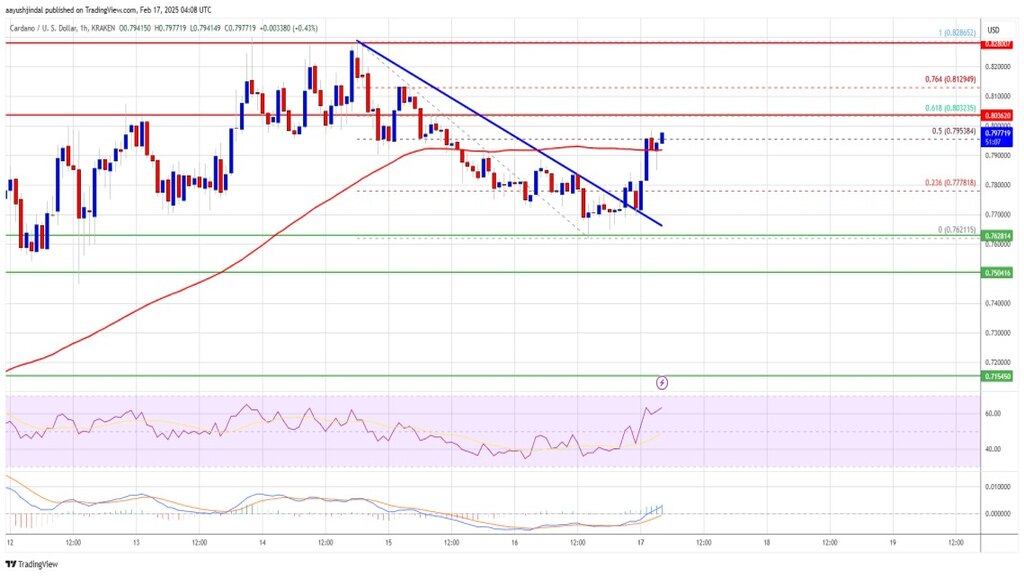Image resolution: width=1024 pixels, height=576 pixels.
Task: Select the 0.618 Fibonacci level label
Action: point(950,108)
